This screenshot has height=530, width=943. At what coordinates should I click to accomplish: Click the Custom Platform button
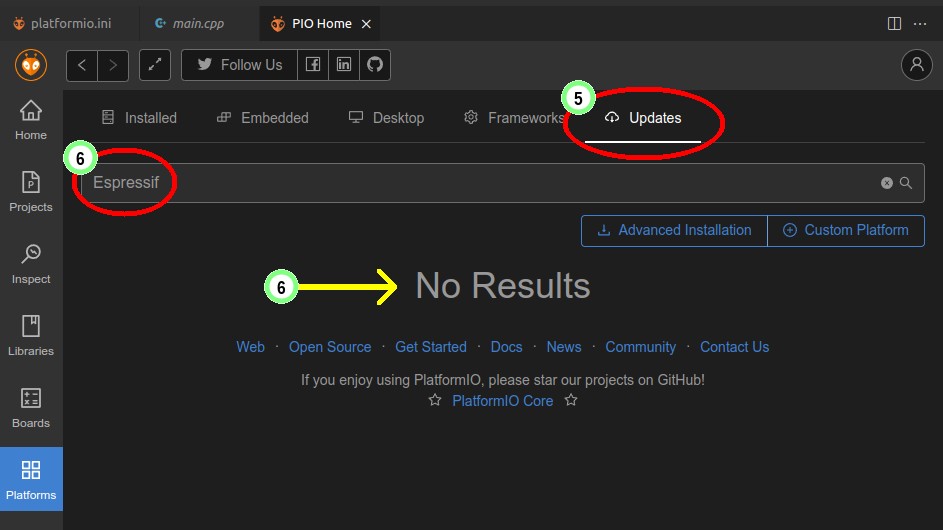845,230
